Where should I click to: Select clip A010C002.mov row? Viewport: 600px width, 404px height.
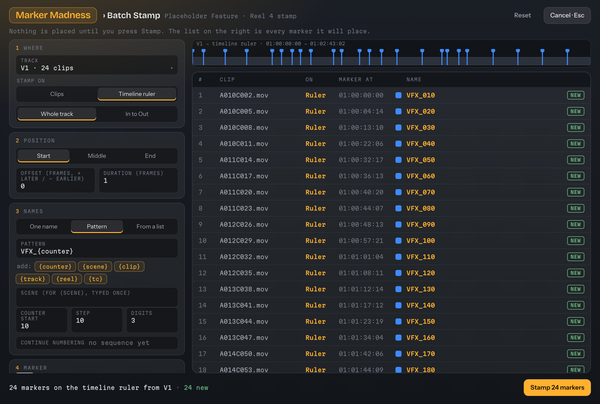pyautogui.click(x=391, y=95)
